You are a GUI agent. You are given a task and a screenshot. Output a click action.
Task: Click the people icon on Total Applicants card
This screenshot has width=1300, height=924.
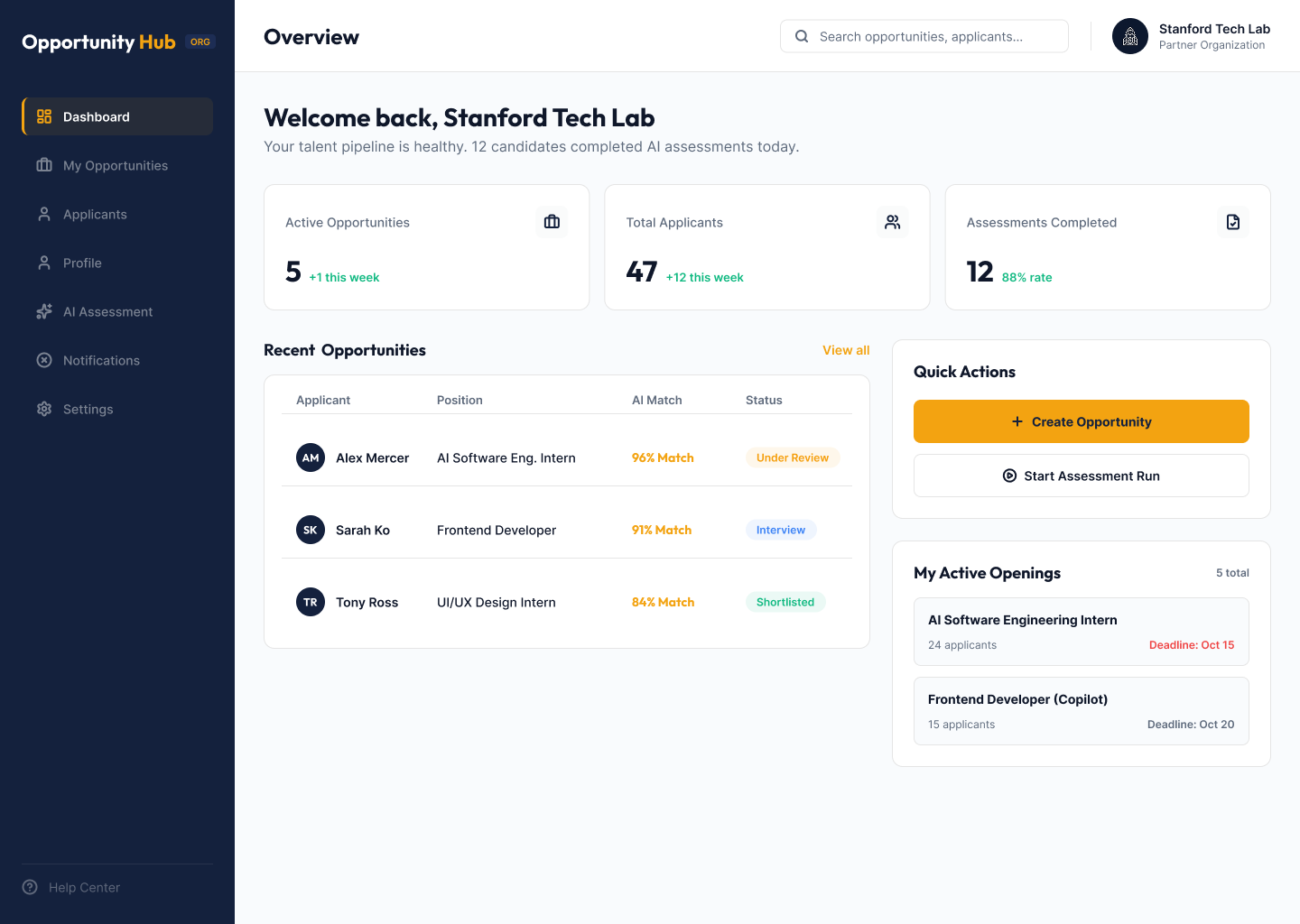pos(893,222)
